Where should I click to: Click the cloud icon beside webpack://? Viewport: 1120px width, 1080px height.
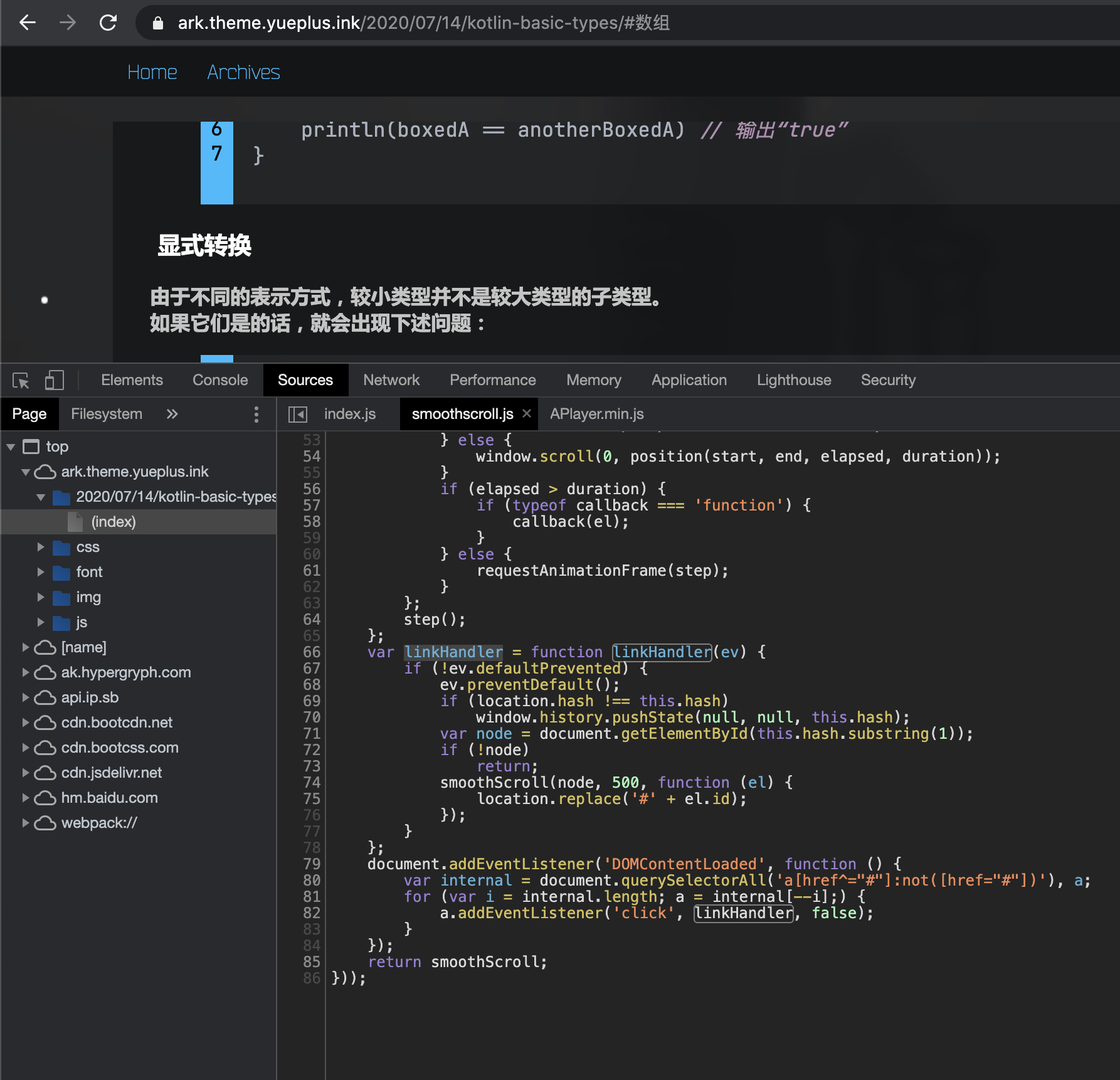pyautogui.click(x=45, y=823)
